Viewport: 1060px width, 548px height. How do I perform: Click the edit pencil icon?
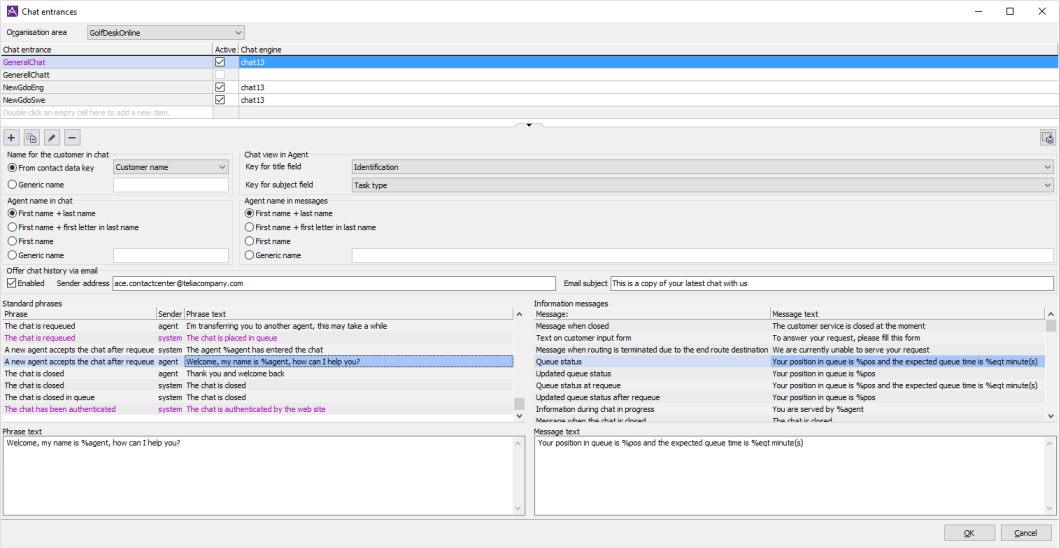click(x=52, y=138)
